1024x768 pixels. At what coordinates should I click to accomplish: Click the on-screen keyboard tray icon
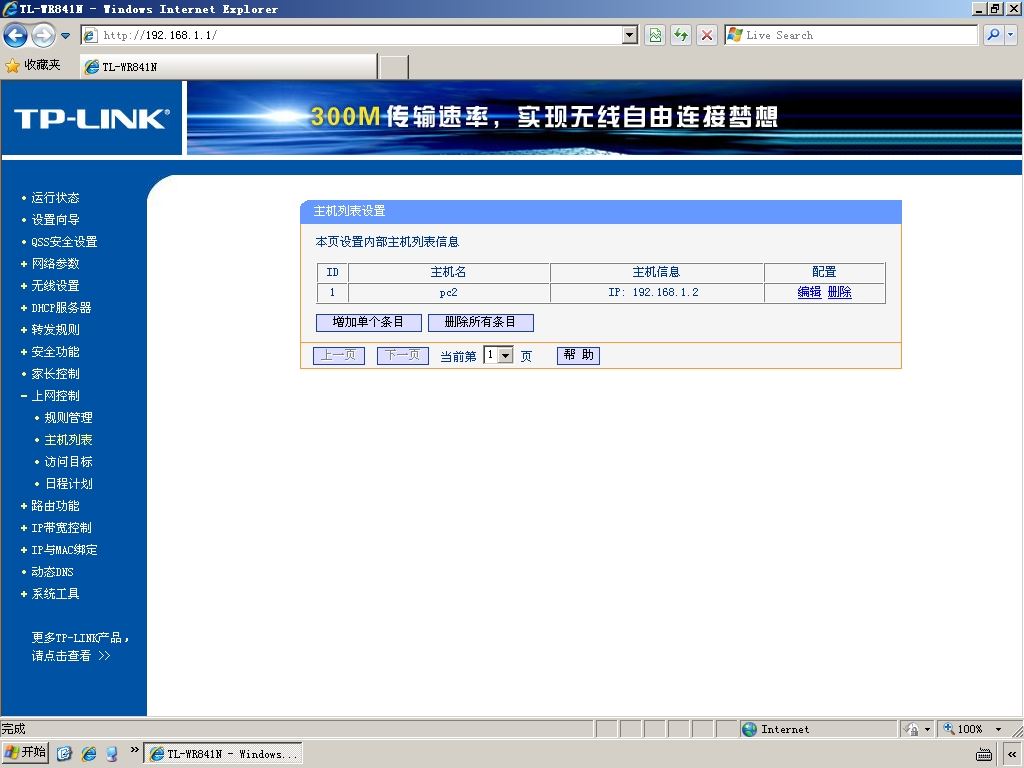point(984,754)
